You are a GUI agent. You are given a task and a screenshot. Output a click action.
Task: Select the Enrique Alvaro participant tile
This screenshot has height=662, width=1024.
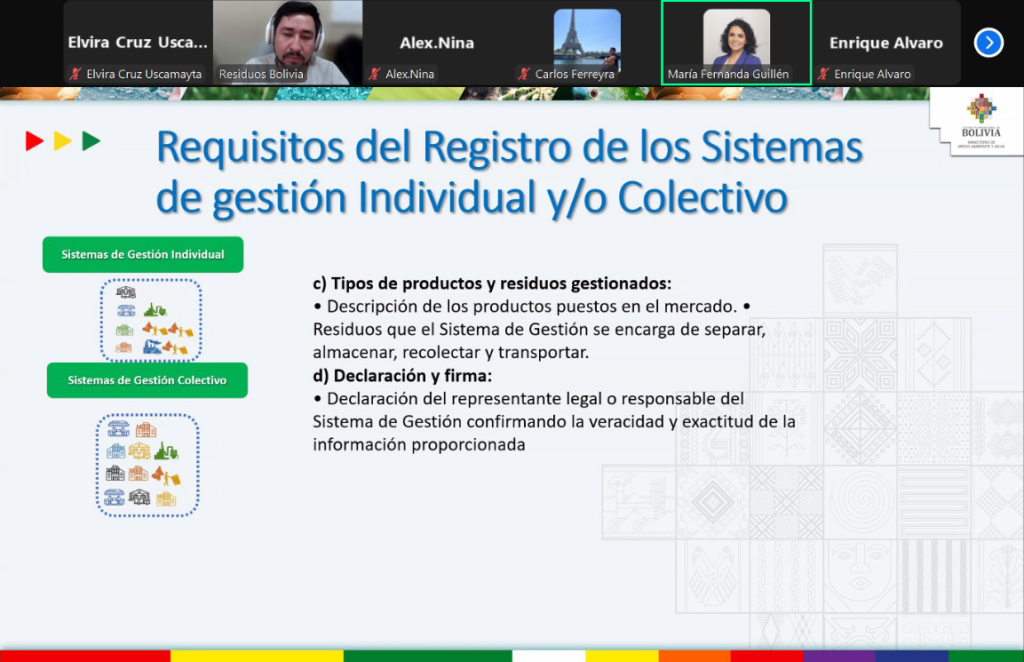coord(886,42)
